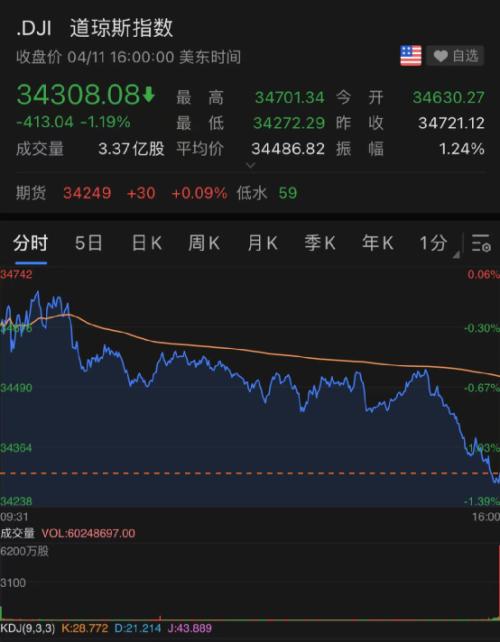This screenshot has width=500, height=642.
Task: Tap the 6200万股 volume axis label
Action: point(25,552)
